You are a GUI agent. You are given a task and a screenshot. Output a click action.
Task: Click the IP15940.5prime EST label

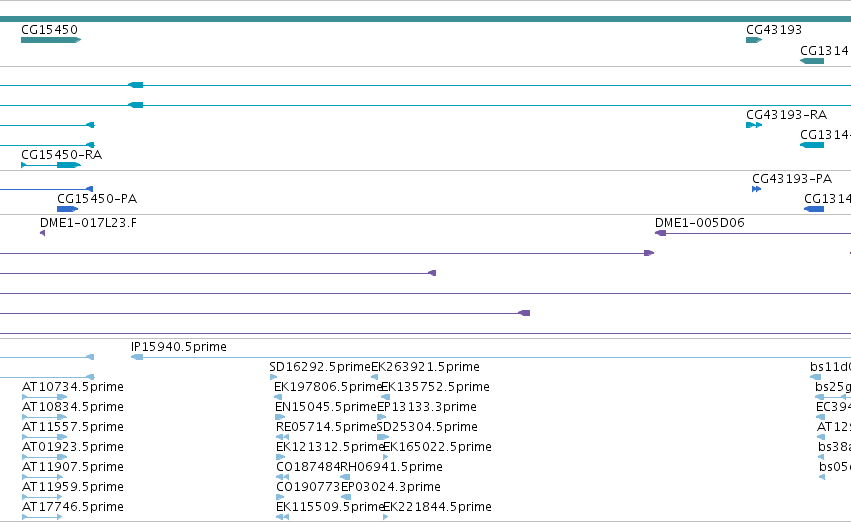coord(179,347)
